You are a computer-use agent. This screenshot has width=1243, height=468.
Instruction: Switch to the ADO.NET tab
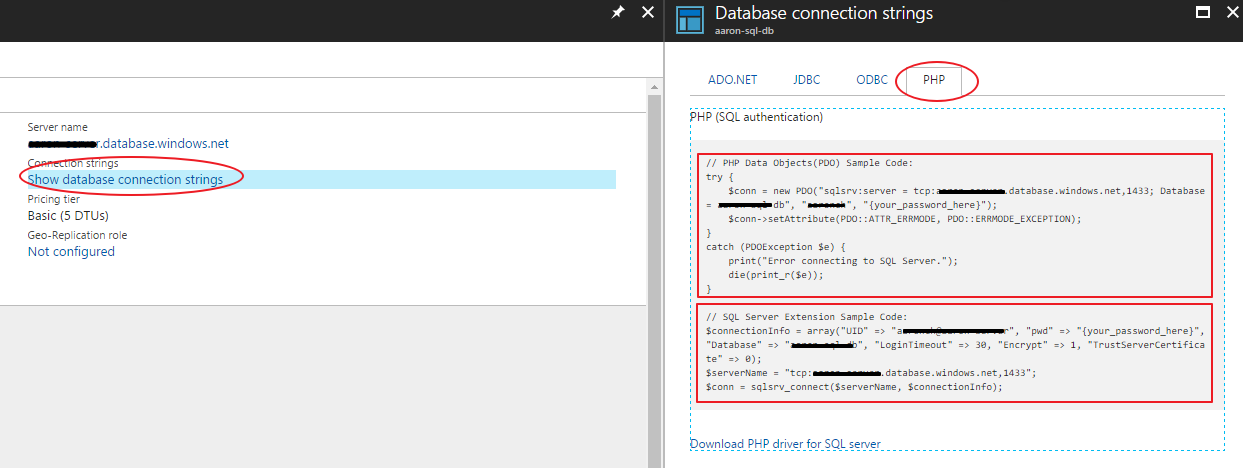click(732, 80)
